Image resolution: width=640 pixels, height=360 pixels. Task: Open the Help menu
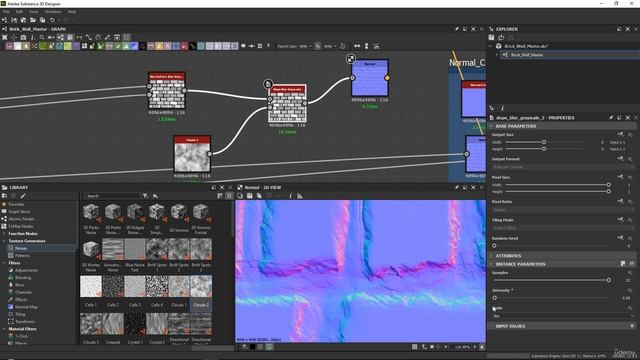tap(72, 12)
